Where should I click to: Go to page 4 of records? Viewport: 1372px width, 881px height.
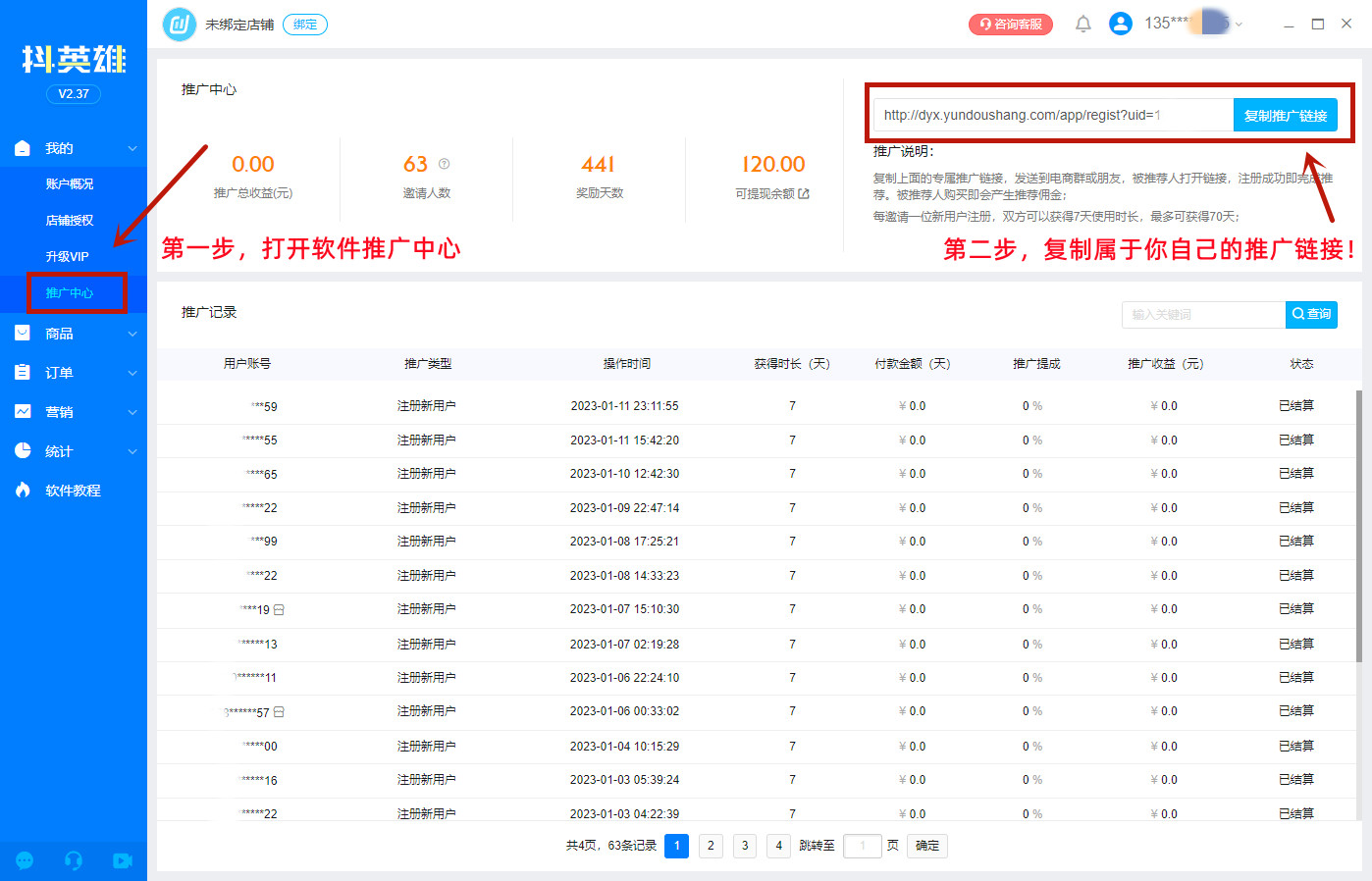[778, 846]
